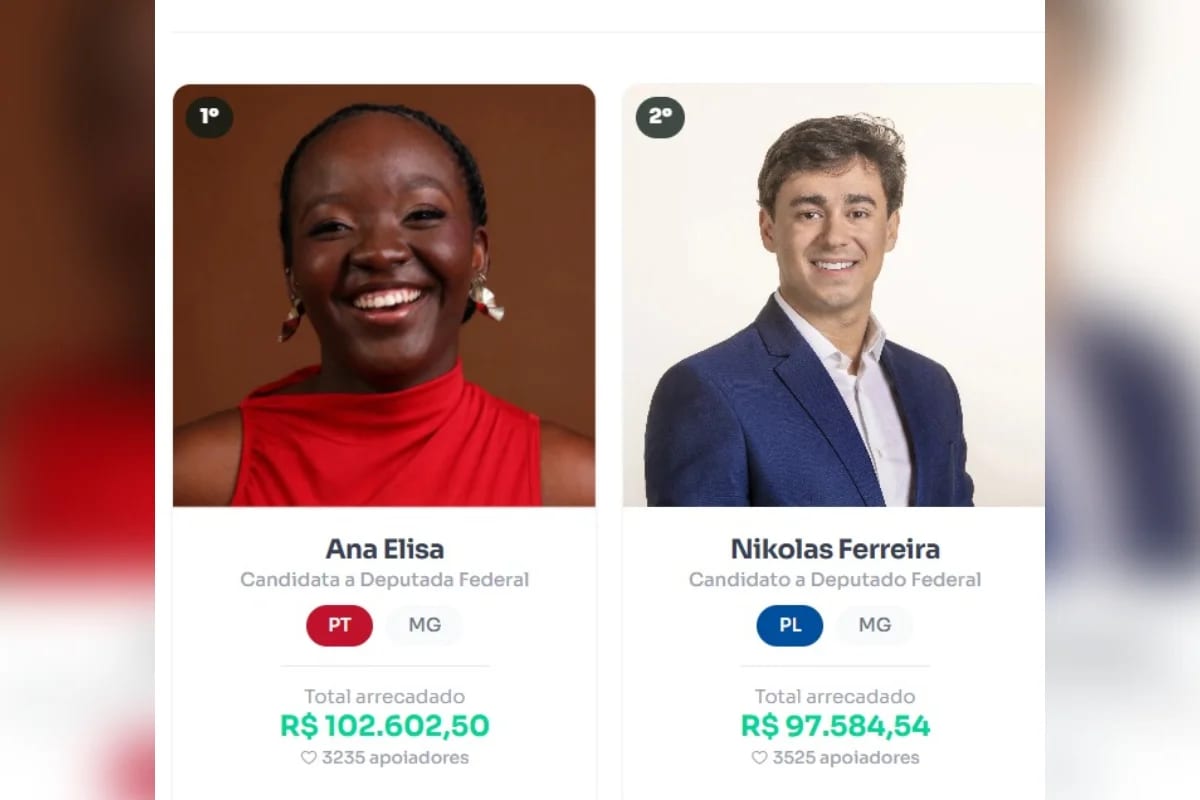Click 'Total arrecadado' label under Ana Elisa
This screenshot has height=800, width=1200.
click(385, 697)
